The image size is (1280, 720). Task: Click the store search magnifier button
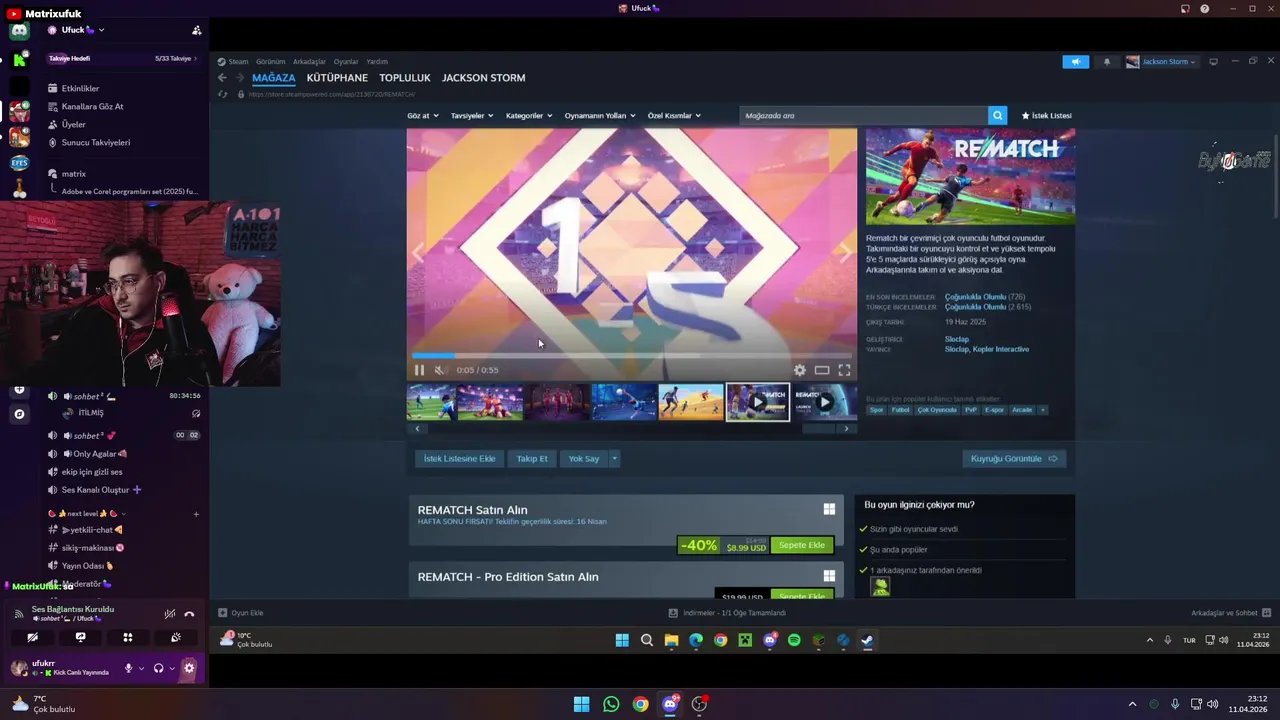pos(997,115)
